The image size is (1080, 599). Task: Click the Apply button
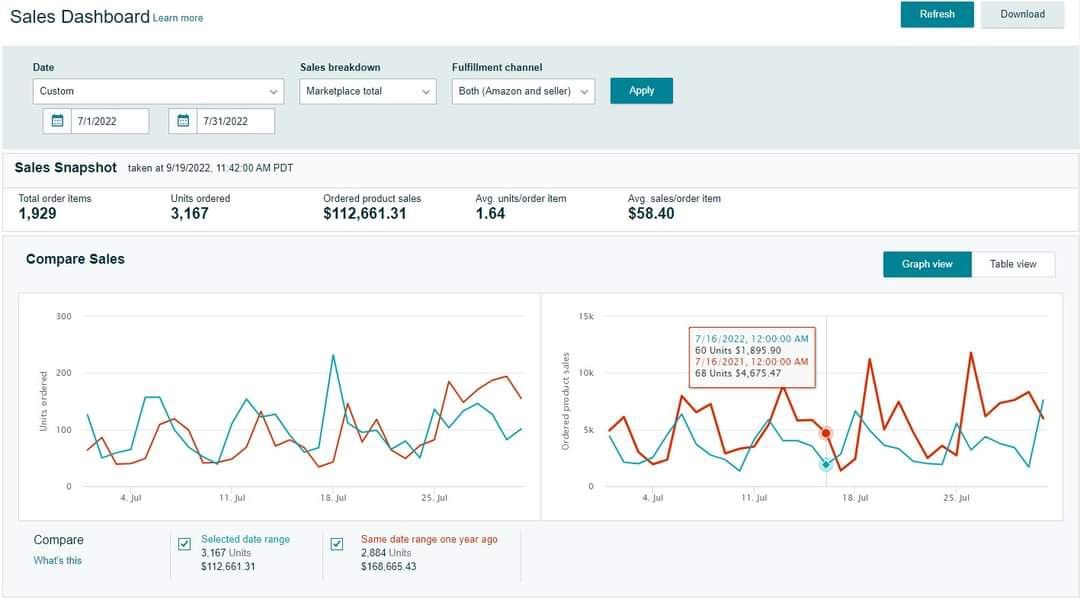(641, 91)
